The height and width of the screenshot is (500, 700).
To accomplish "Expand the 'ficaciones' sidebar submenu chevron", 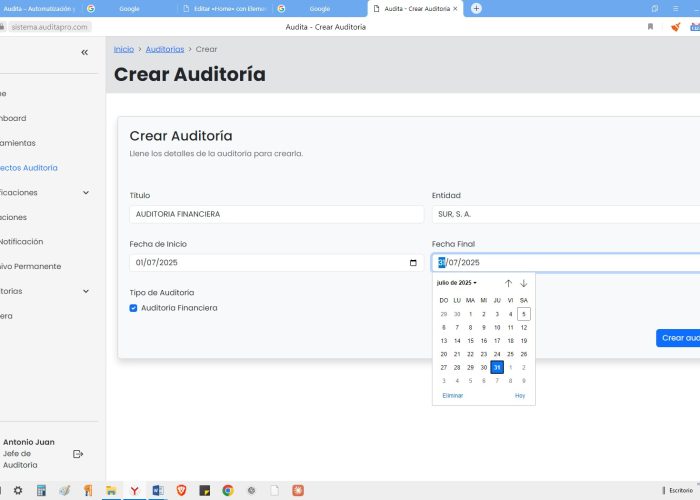I will point(86,193).
